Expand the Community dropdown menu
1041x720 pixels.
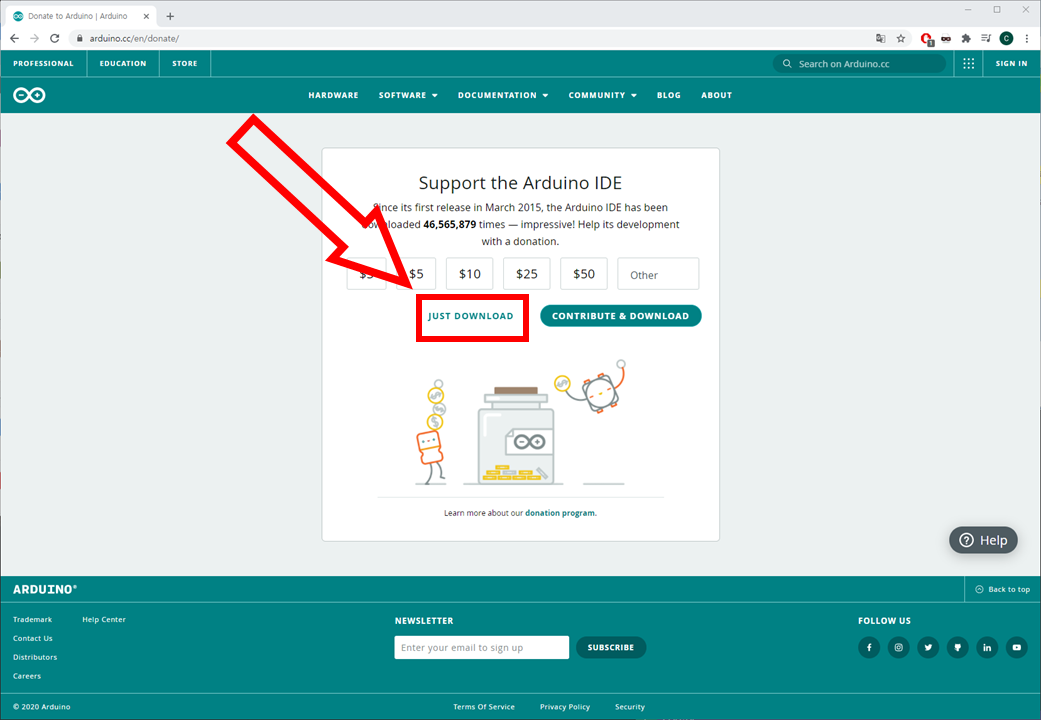[x=602, y=95]
